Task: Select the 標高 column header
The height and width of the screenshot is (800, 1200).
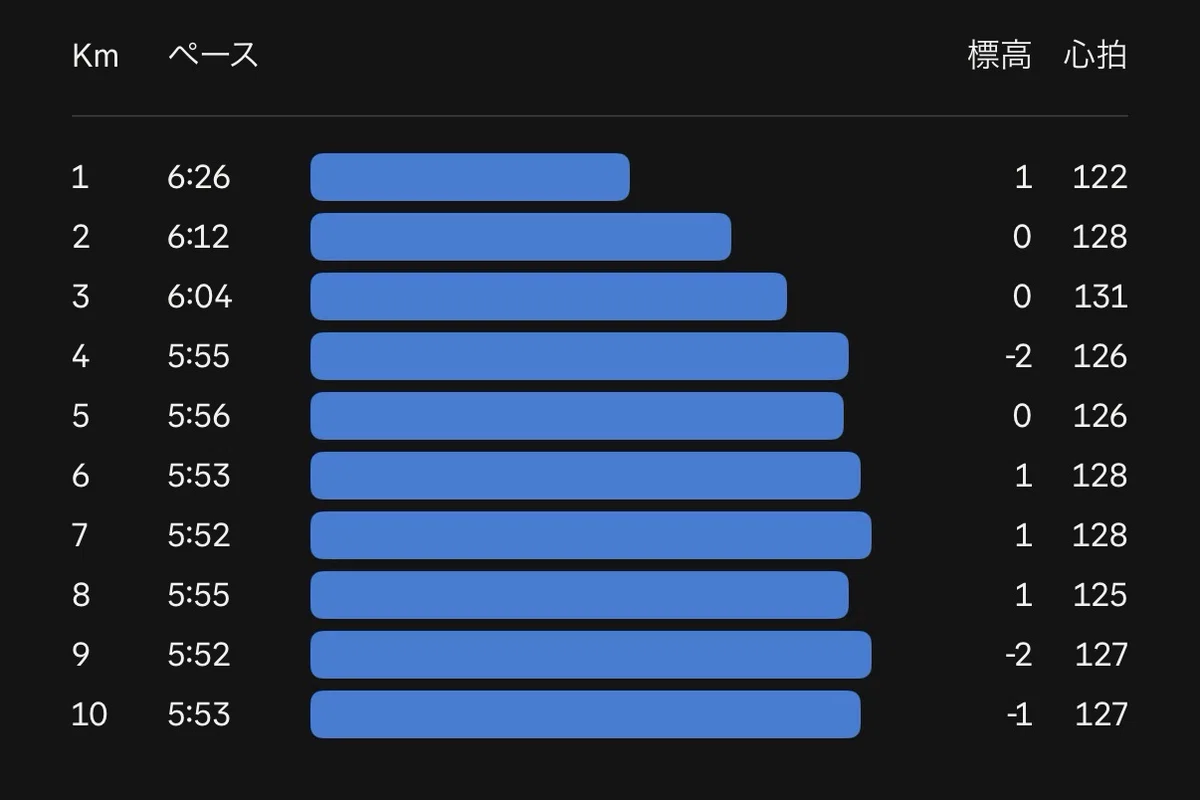Action: [999, 55]
